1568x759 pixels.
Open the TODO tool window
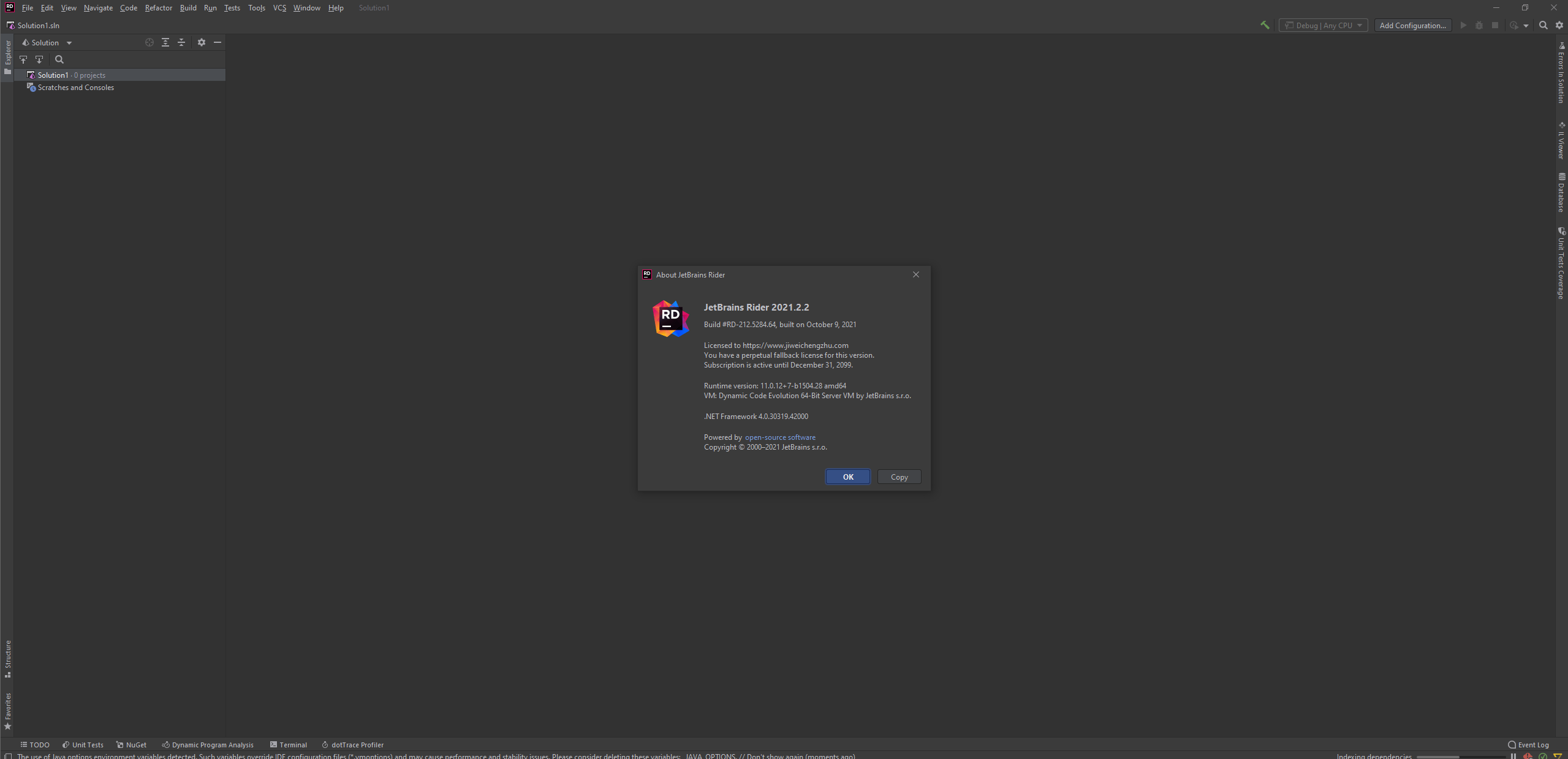click(34, 745)
